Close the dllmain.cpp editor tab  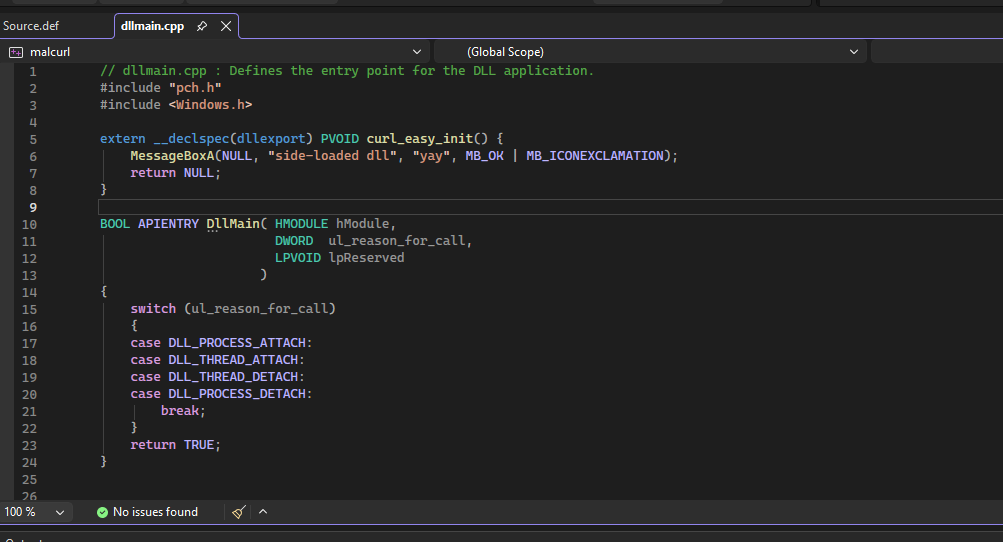click(226, 26)
